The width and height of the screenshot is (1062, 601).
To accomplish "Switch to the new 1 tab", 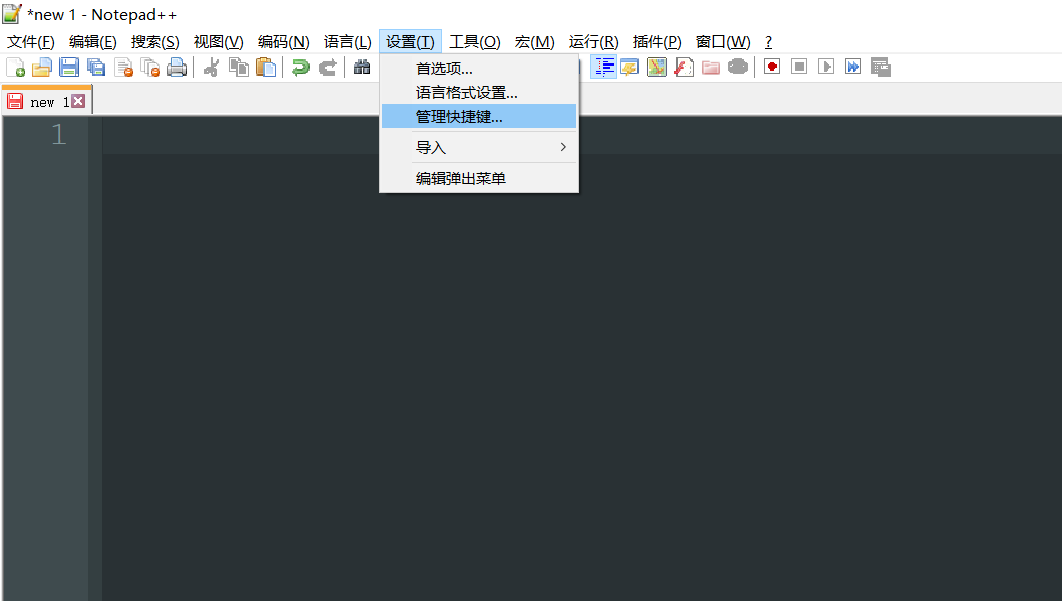I will (x=49, y=102).
